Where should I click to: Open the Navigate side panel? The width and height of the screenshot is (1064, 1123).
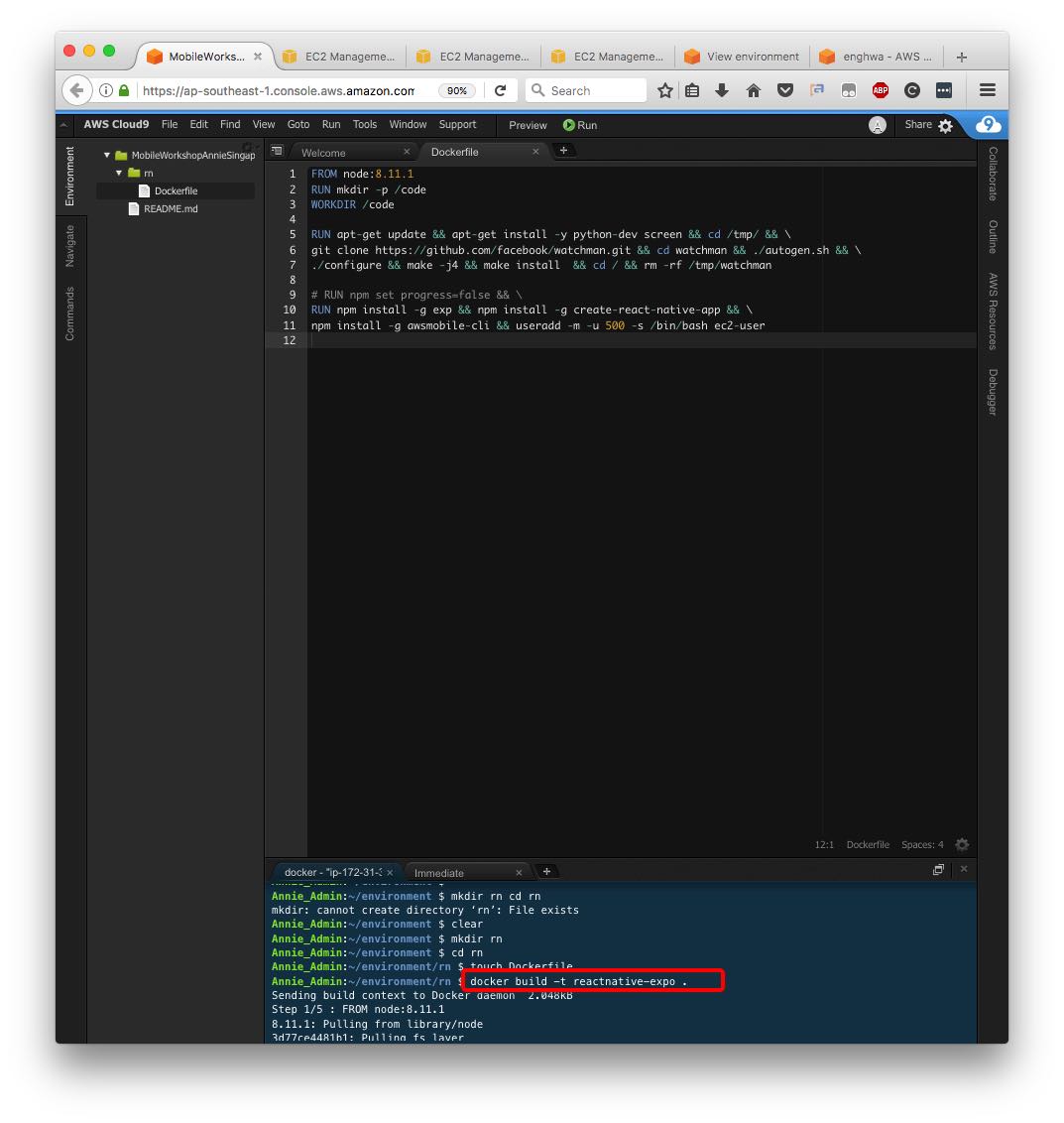[70, 246]
